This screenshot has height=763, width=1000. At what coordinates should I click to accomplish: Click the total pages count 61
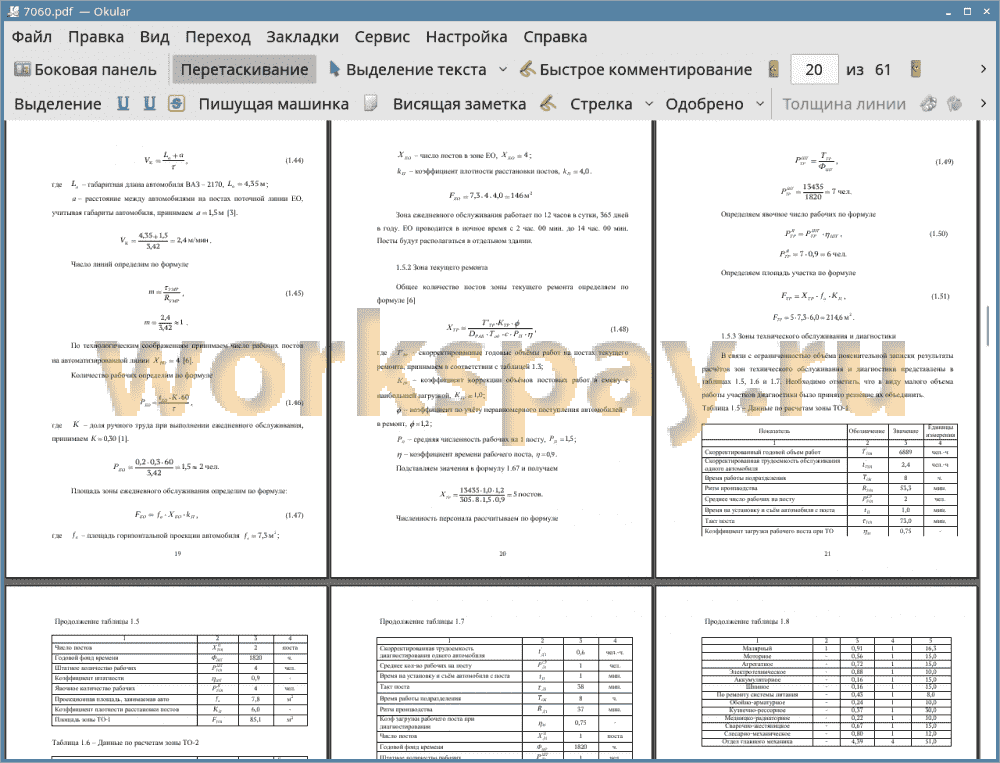point(883,70)
